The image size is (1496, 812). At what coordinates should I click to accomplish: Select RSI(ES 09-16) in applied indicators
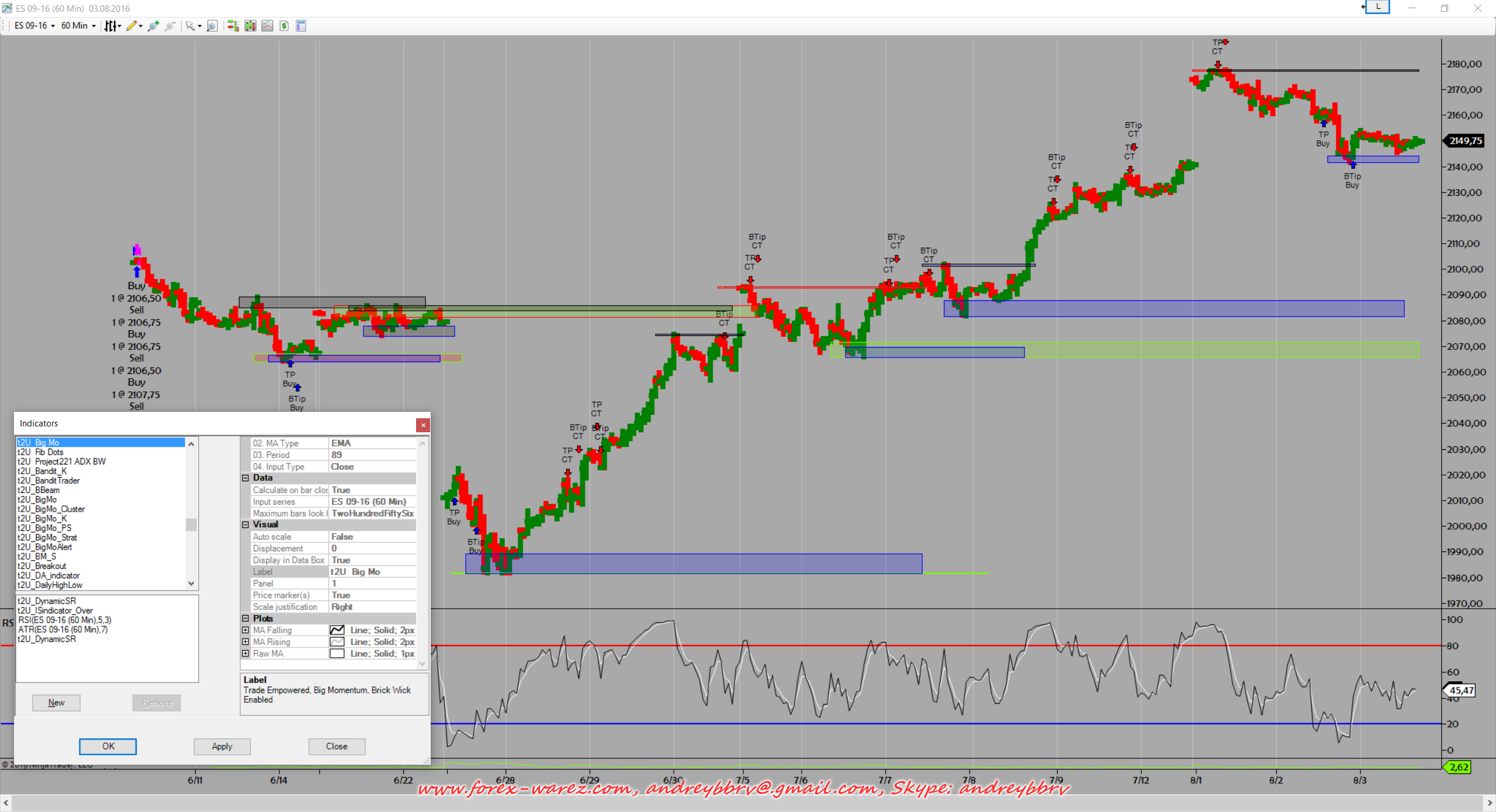click(64, 620)
